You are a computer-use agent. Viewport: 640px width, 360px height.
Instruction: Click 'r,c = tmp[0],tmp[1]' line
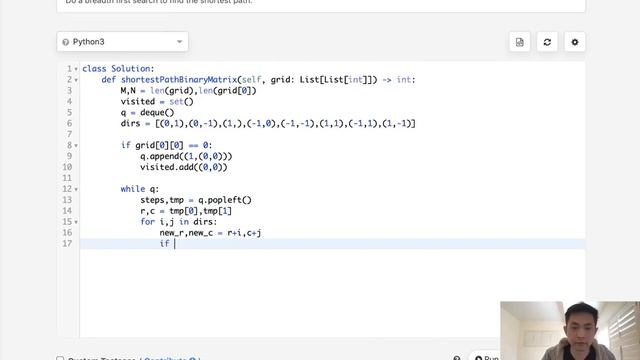186,211
